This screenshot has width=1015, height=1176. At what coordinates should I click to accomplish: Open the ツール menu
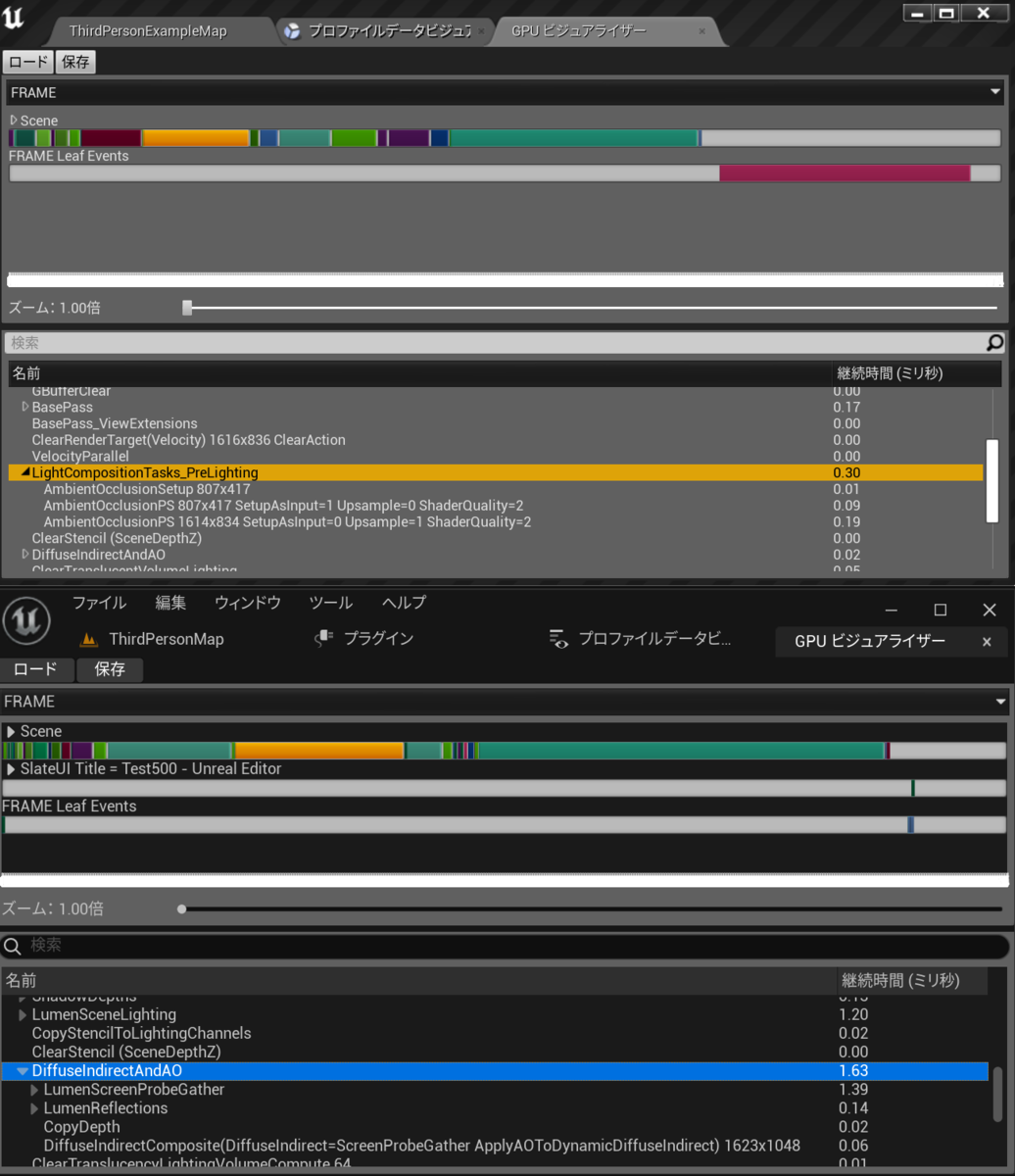(x=331, y=603)
